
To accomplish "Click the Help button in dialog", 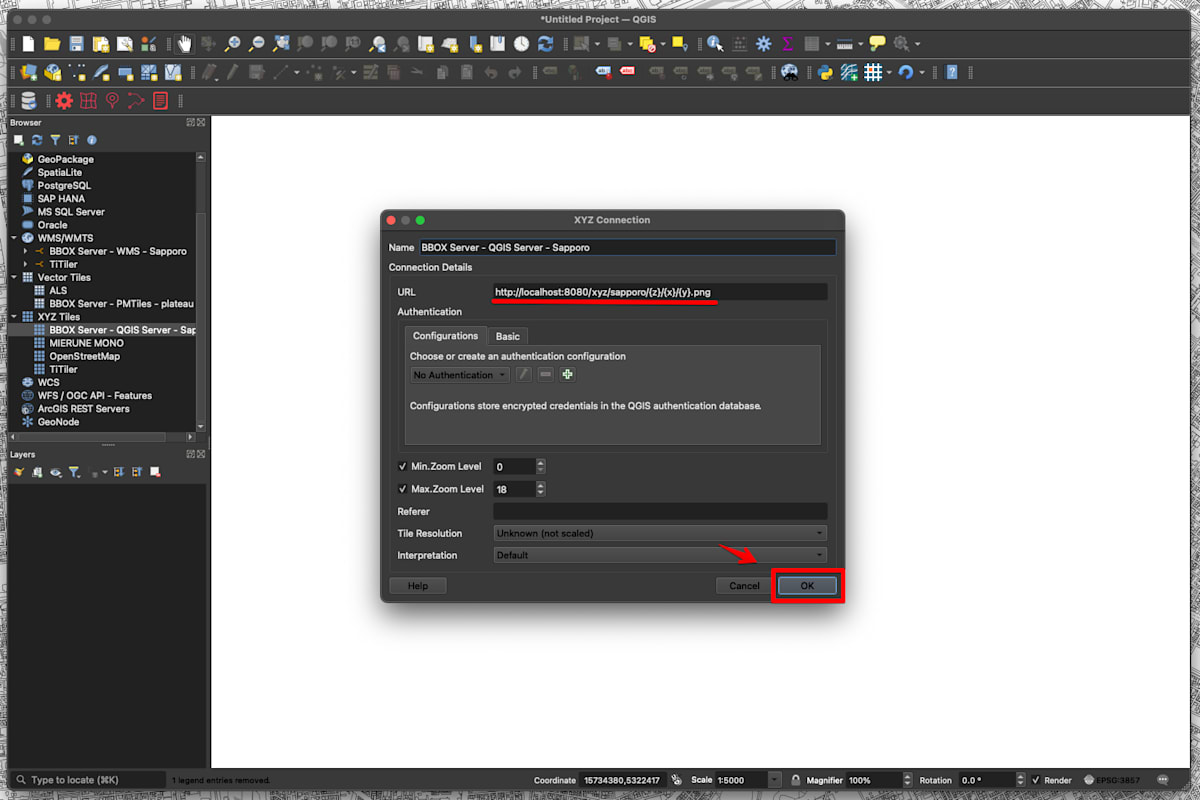I will pos(418,586).
